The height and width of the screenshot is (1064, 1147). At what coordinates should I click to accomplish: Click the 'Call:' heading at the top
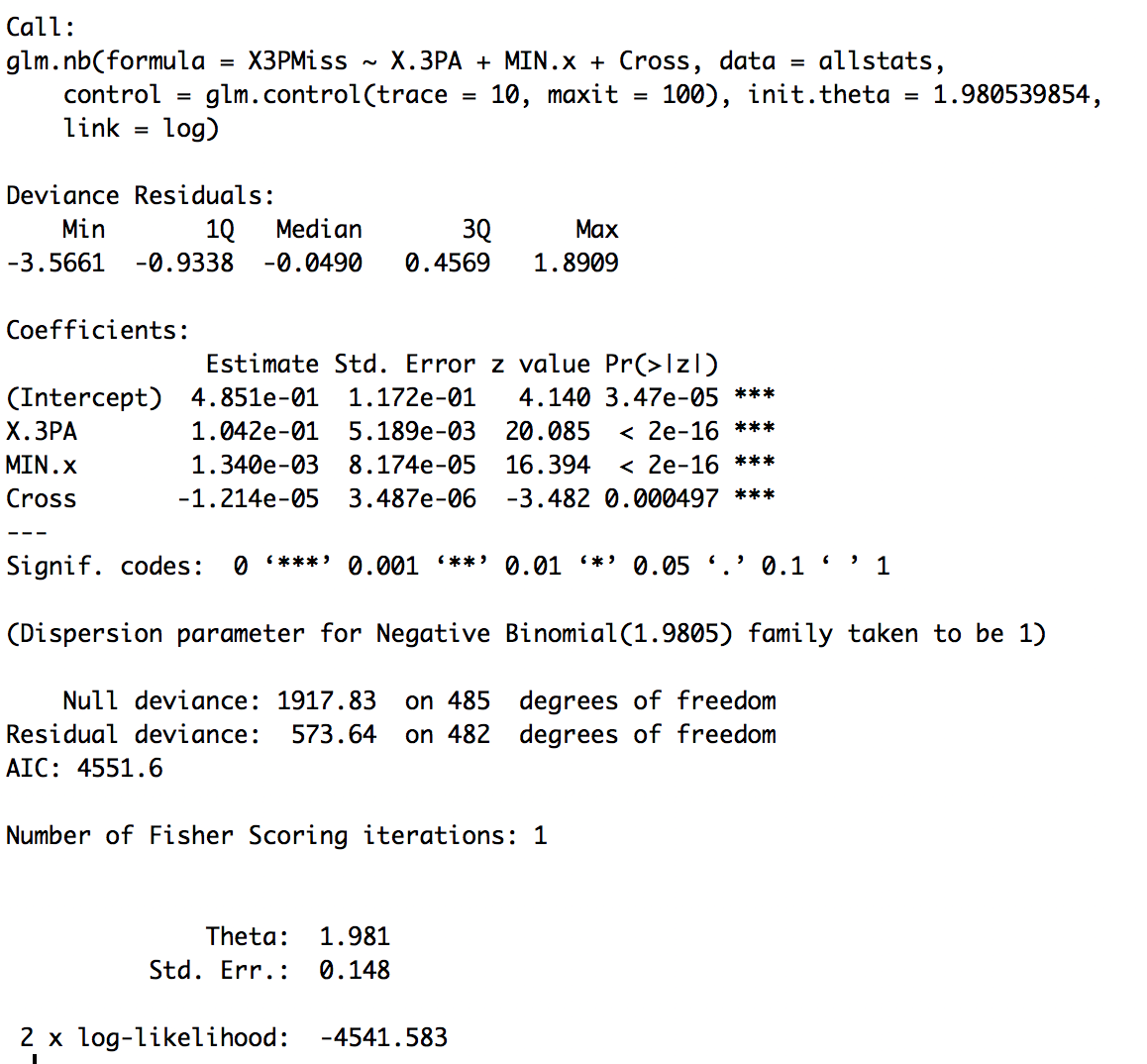click(41, 27)
